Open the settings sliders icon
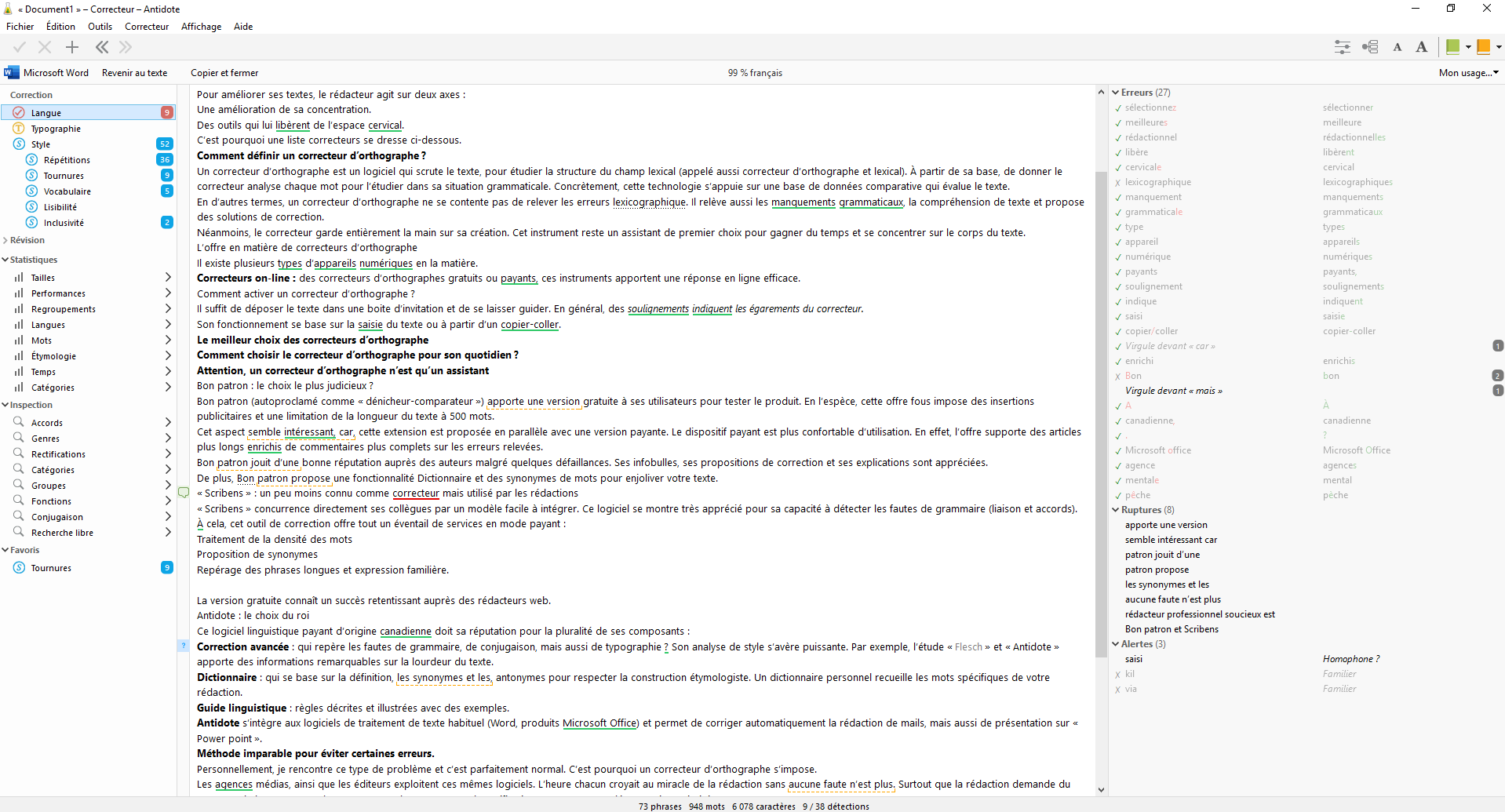1505x812 pixels. [x=1343, y=47]
